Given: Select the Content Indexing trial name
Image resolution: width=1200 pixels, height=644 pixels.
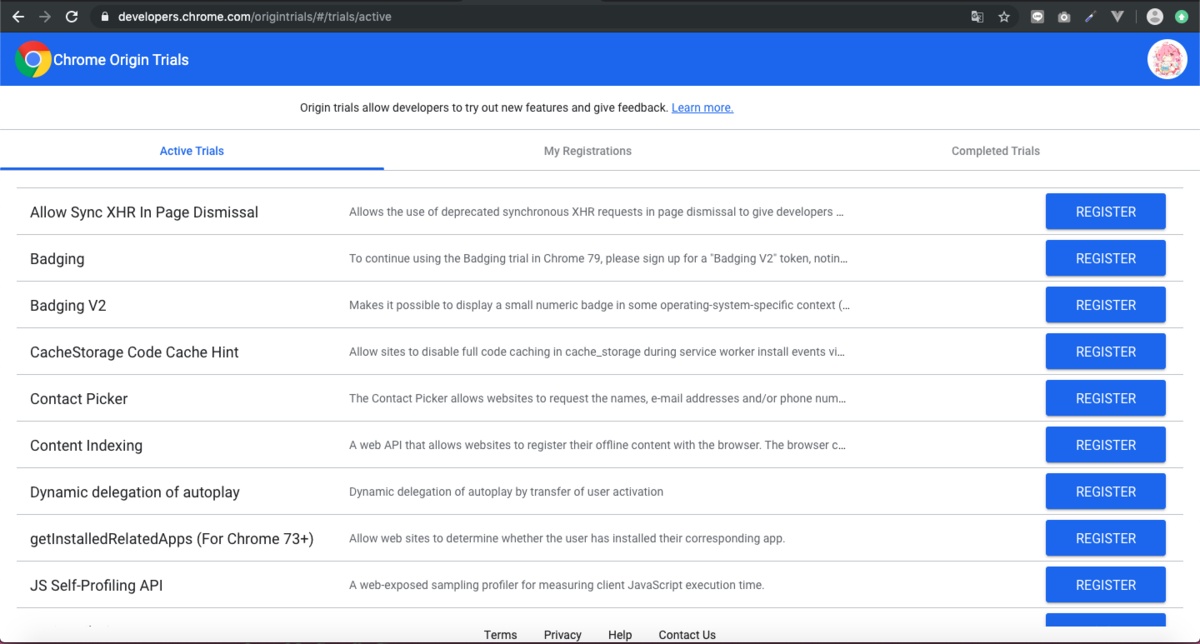Looking at the screenshot, I should (x=86, y=446).
